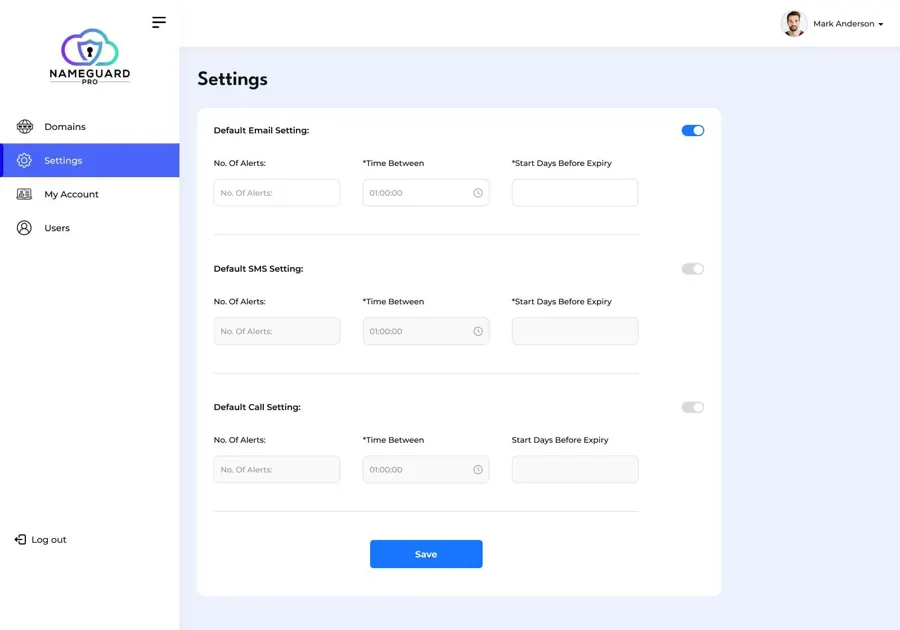
Task: Click the SMS Time Between field
Action: click(x=426, y=331)
